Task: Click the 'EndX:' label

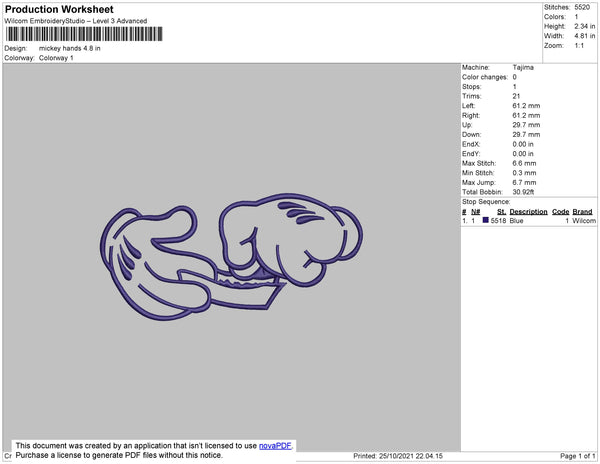Action: coord(471,144)
